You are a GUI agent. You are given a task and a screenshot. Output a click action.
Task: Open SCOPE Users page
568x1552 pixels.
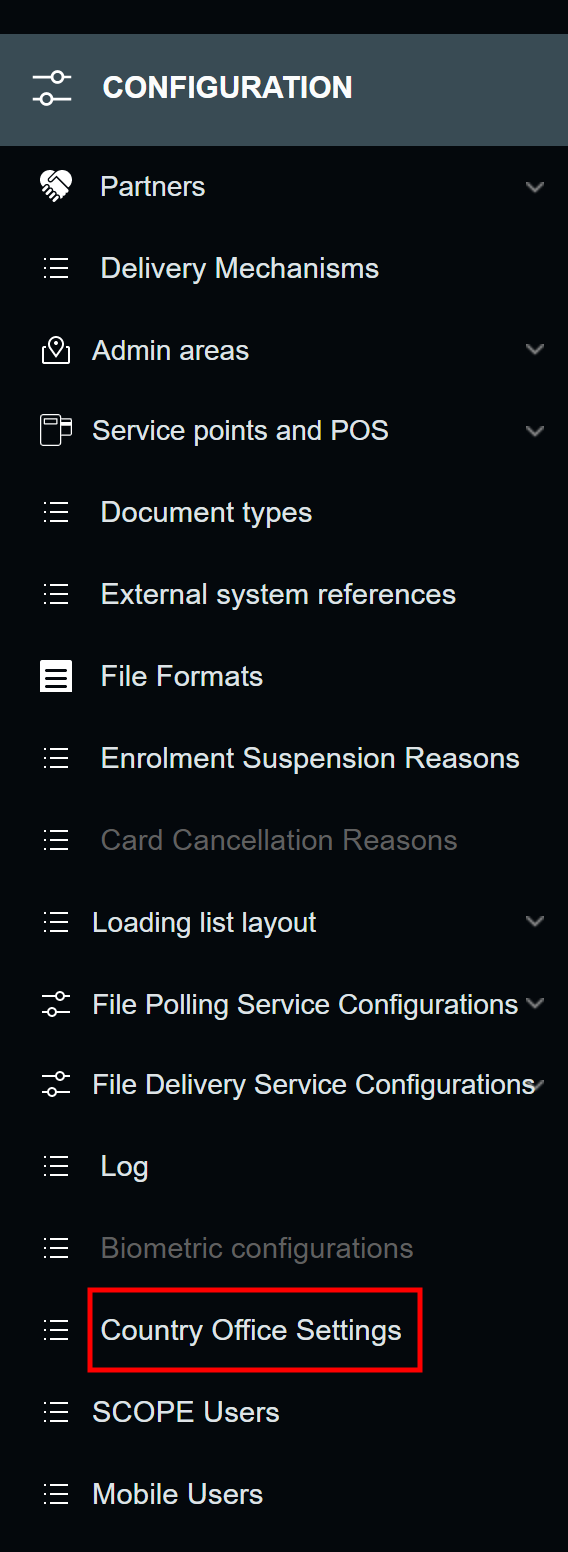coord(186,1412)
